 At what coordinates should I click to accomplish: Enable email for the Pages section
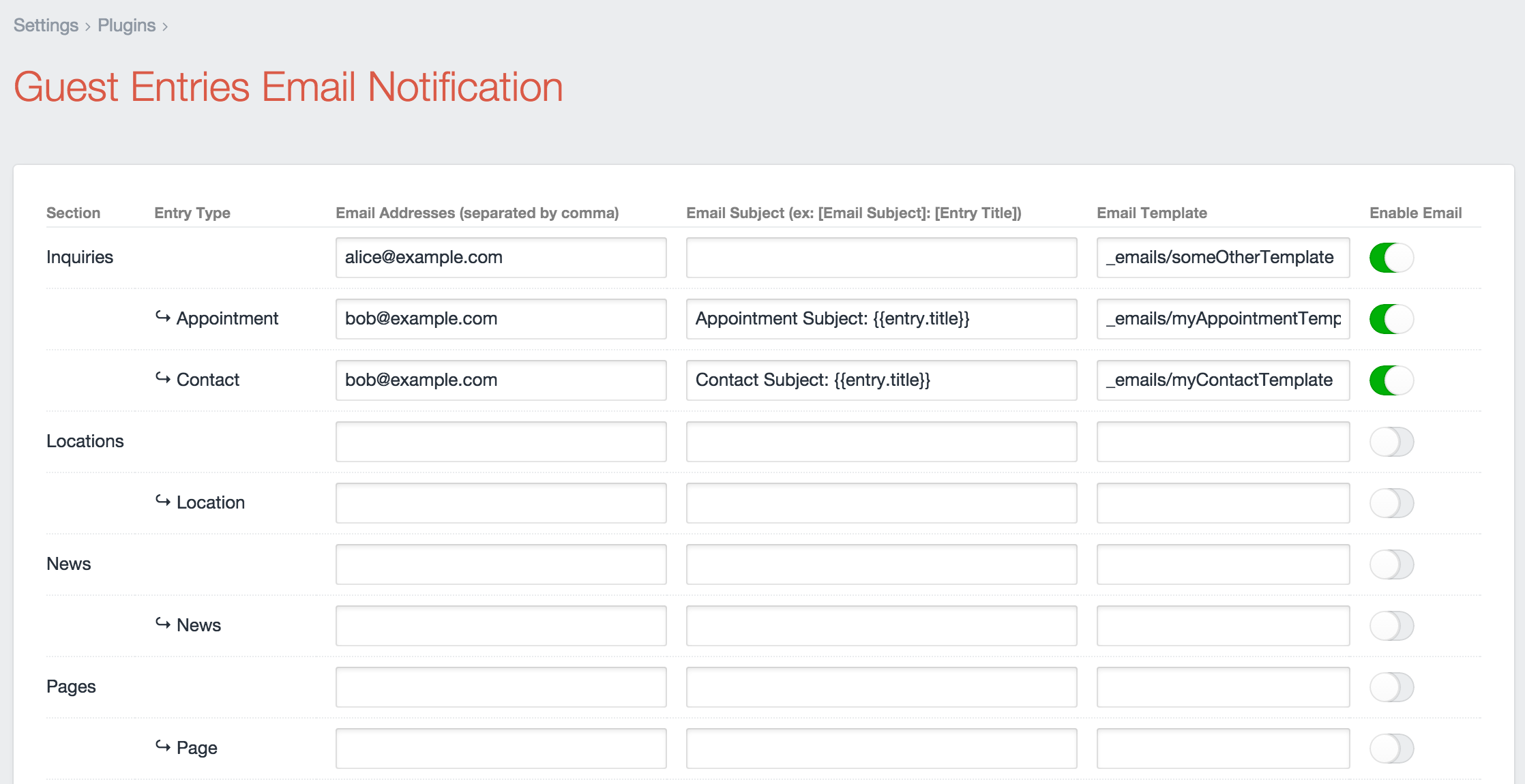[x=1391, y=687]
